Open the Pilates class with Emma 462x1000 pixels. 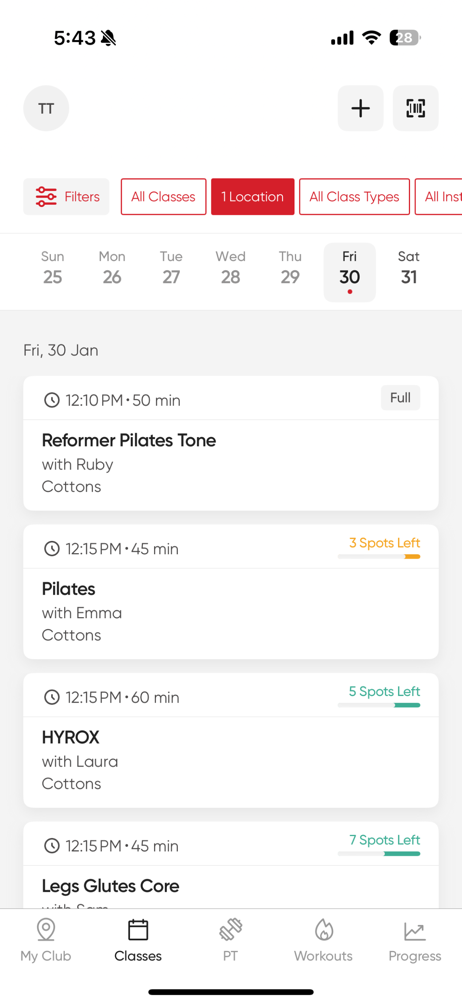click(231, 592)
